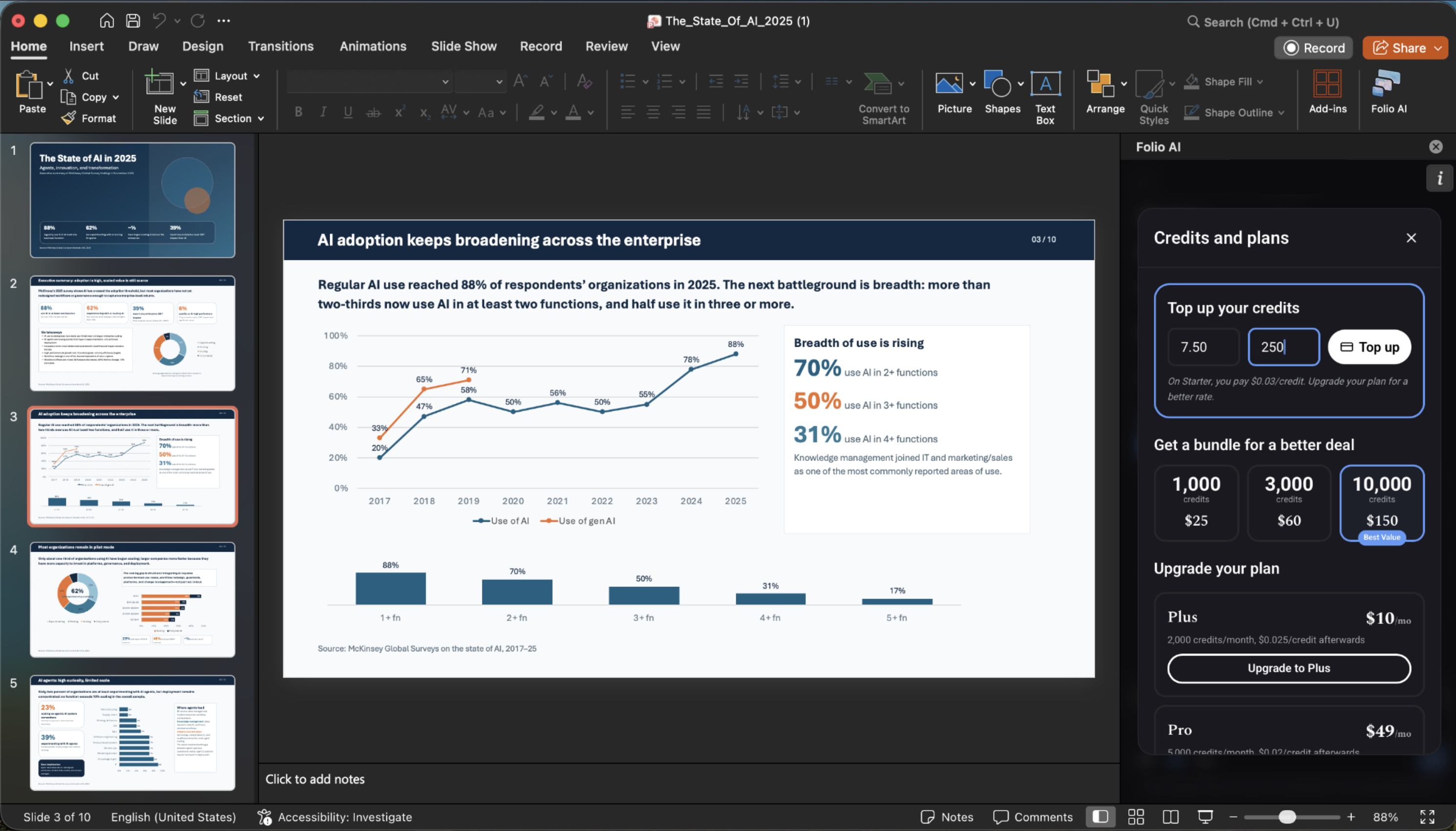Click the Home icon in the title bar

click(x=107, y=21)
